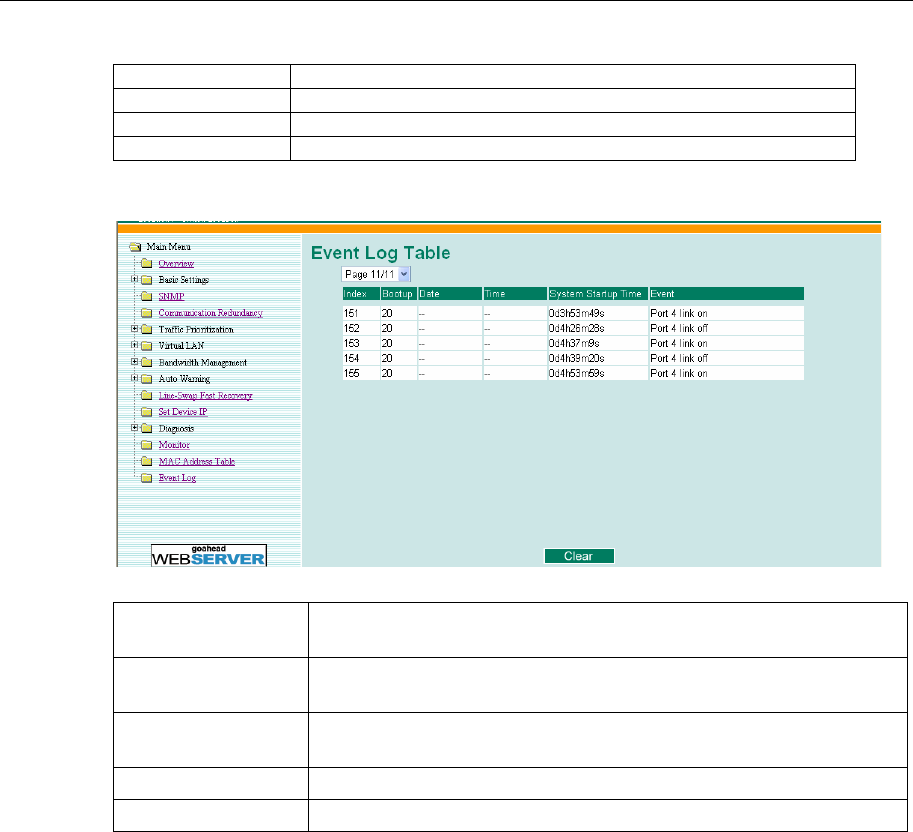The image size is (913, 832).
Task: Expand the Diagnosis tree node
Action: (x=135, y=428)
